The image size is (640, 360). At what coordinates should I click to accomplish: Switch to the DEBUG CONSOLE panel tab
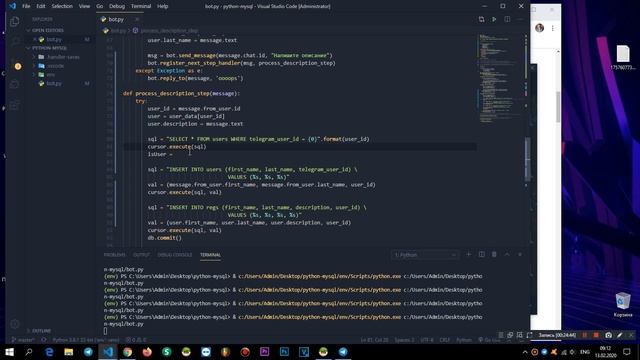click(x=175, y=255)
